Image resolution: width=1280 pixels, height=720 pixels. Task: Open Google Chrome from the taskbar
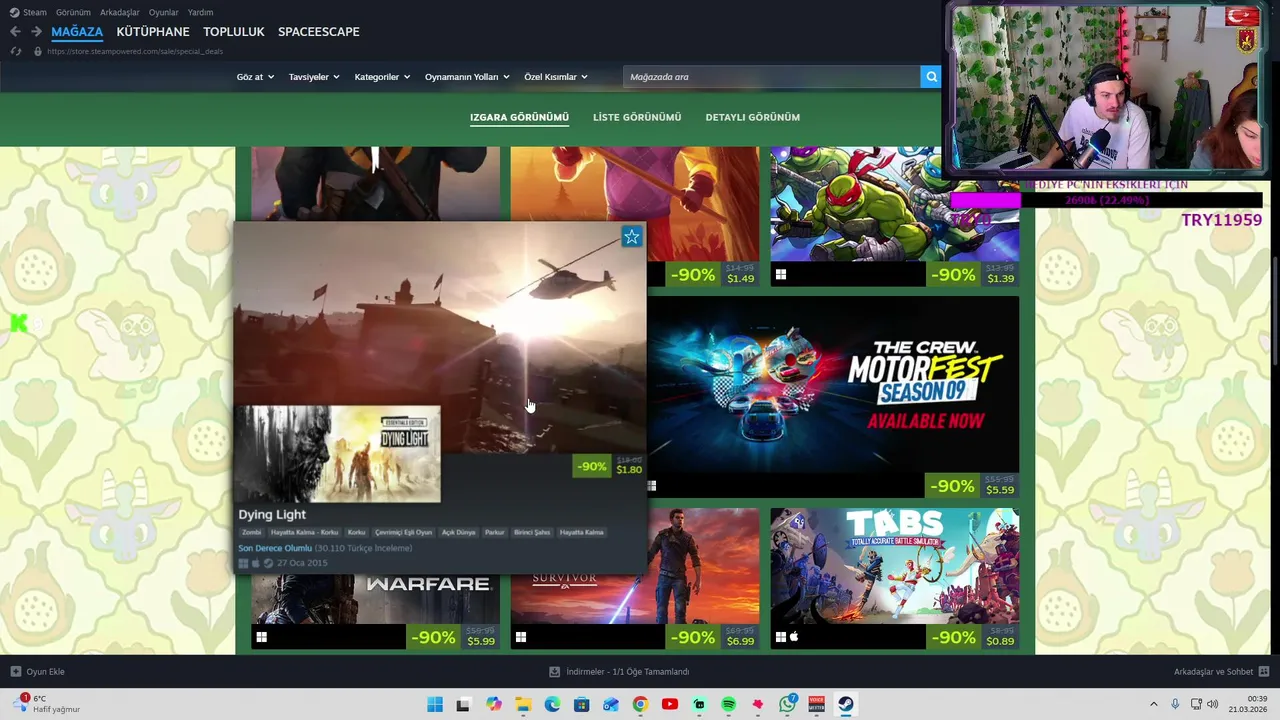[640, 704]
